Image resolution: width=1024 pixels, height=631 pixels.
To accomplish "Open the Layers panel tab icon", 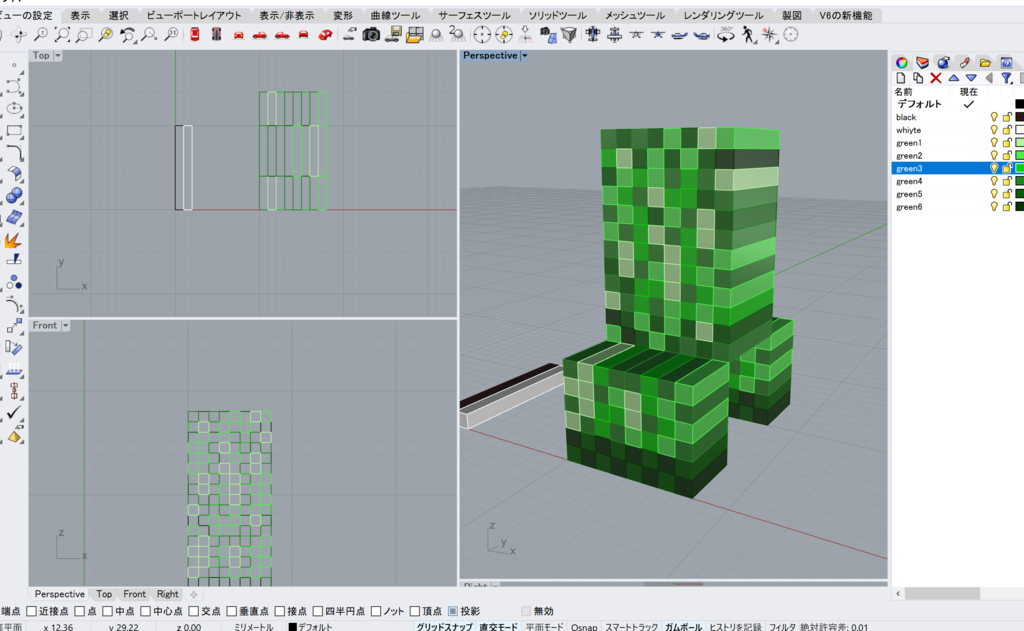I will pos(922,63).
